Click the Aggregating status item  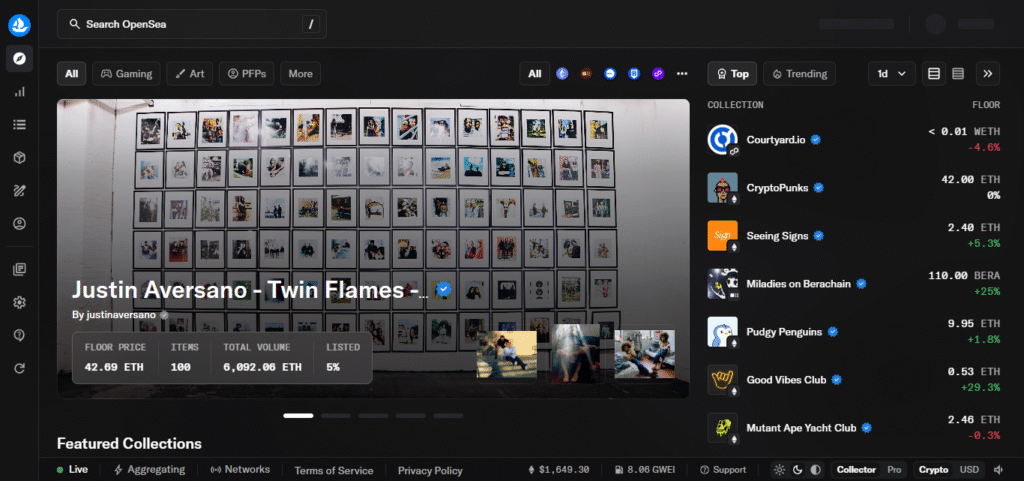pyautogui.click(x=150, y=469)
